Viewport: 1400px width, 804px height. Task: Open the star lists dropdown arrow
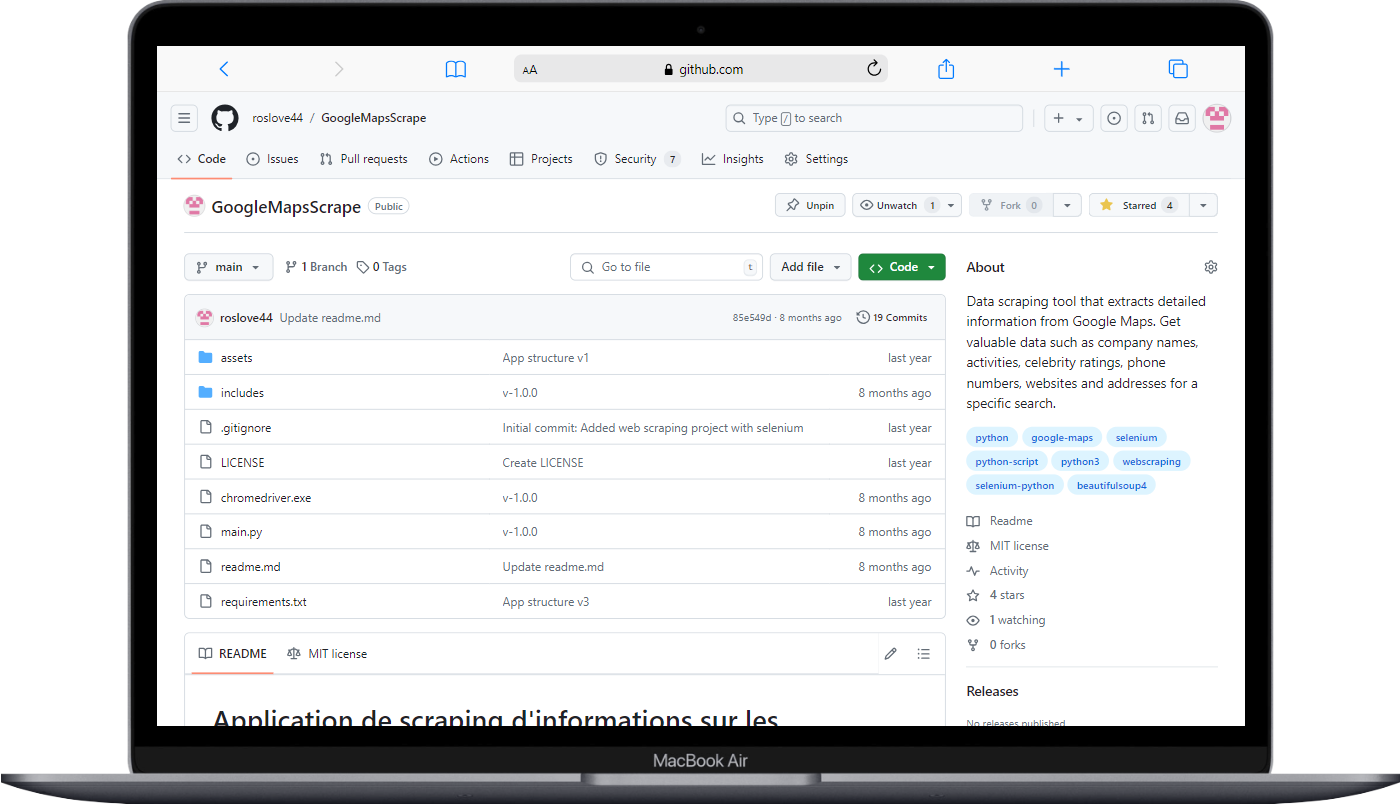tap(1203, 205)
